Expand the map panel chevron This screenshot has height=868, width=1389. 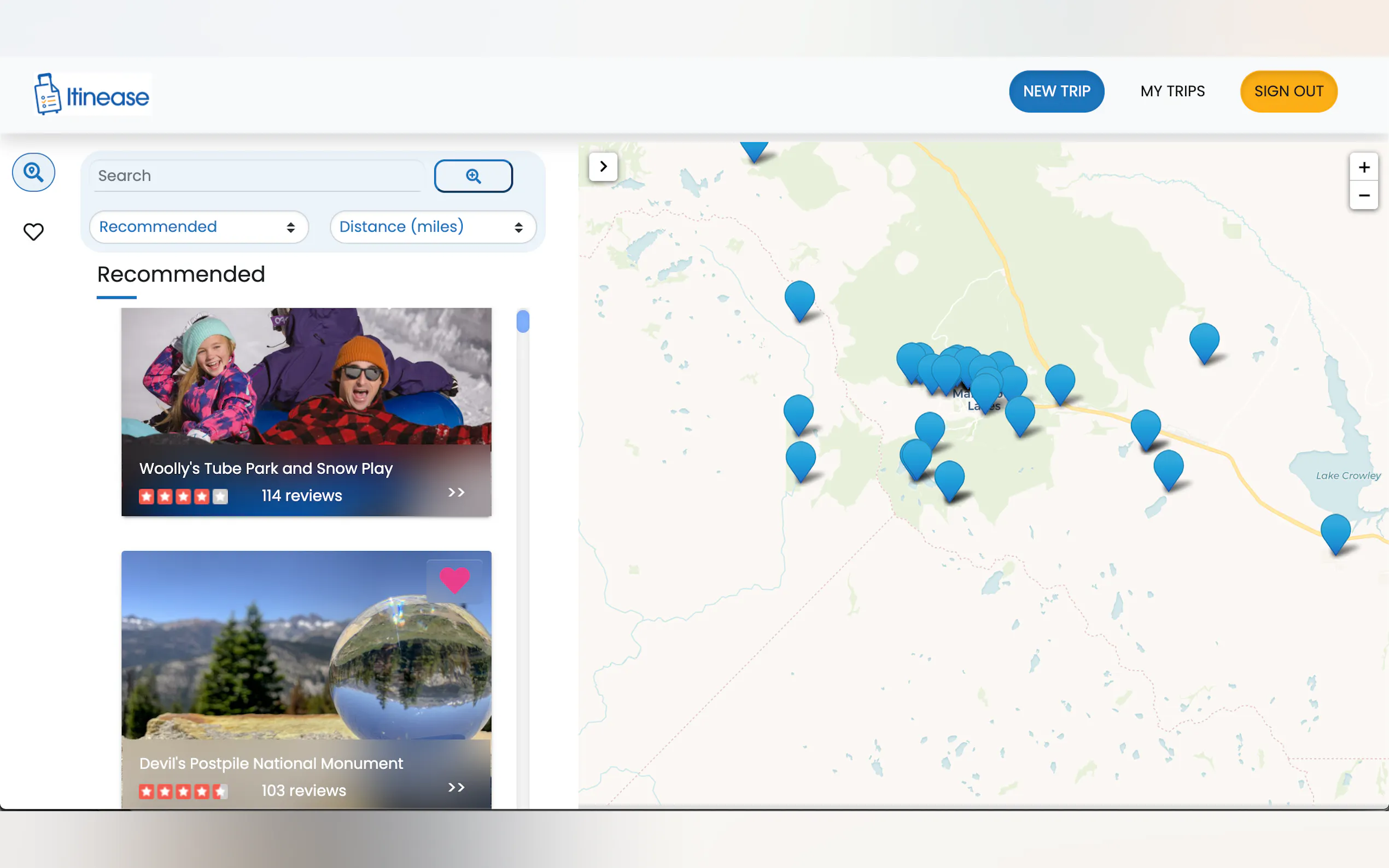click(x=603, y=167)
